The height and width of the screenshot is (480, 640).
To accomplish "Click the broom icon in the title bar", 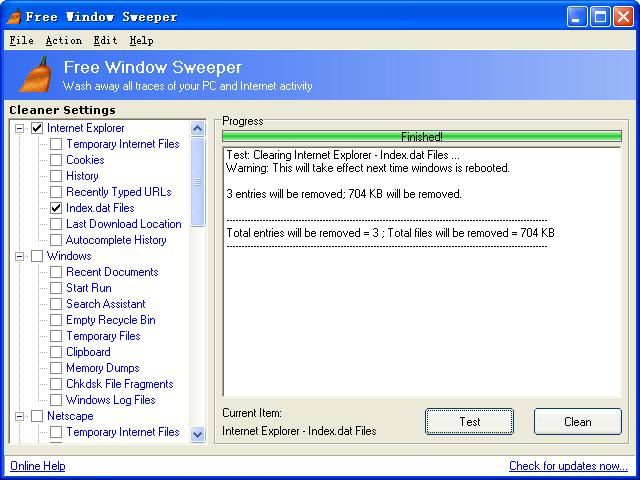I will (x=14, y=16).
